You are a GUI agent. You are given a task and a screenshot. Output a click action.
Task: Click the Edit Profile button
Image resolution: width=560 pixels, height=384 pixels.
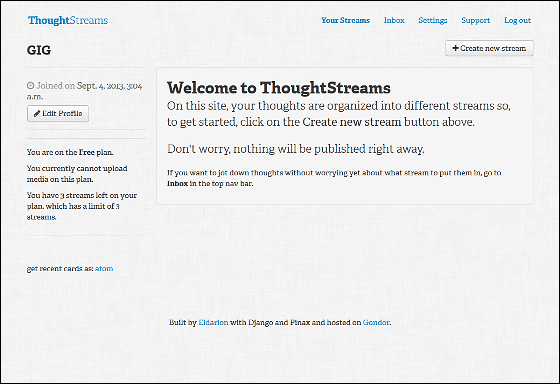(x=58, y=114)
